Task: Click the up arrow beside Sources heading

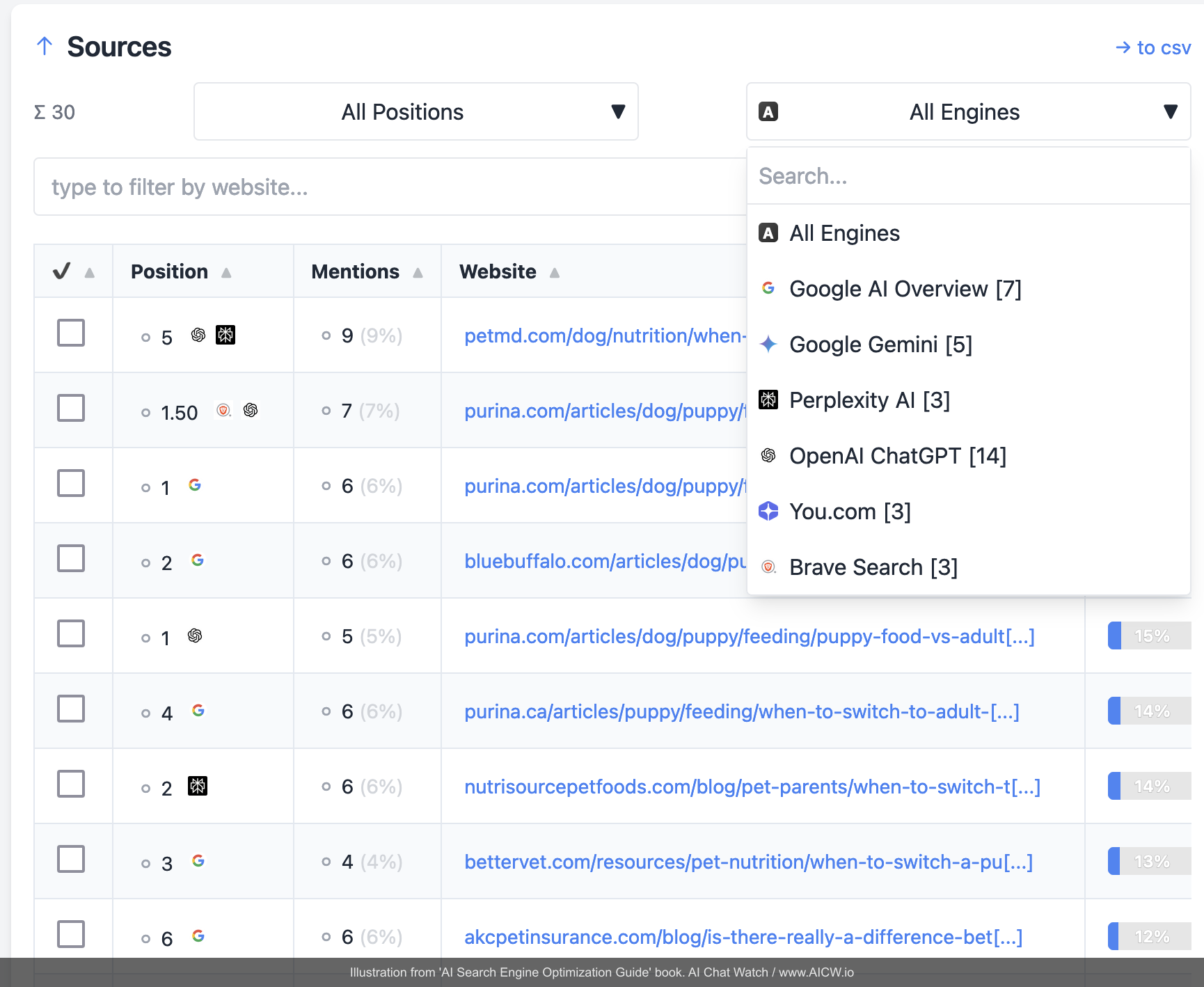Action: [x=45, y=47]
